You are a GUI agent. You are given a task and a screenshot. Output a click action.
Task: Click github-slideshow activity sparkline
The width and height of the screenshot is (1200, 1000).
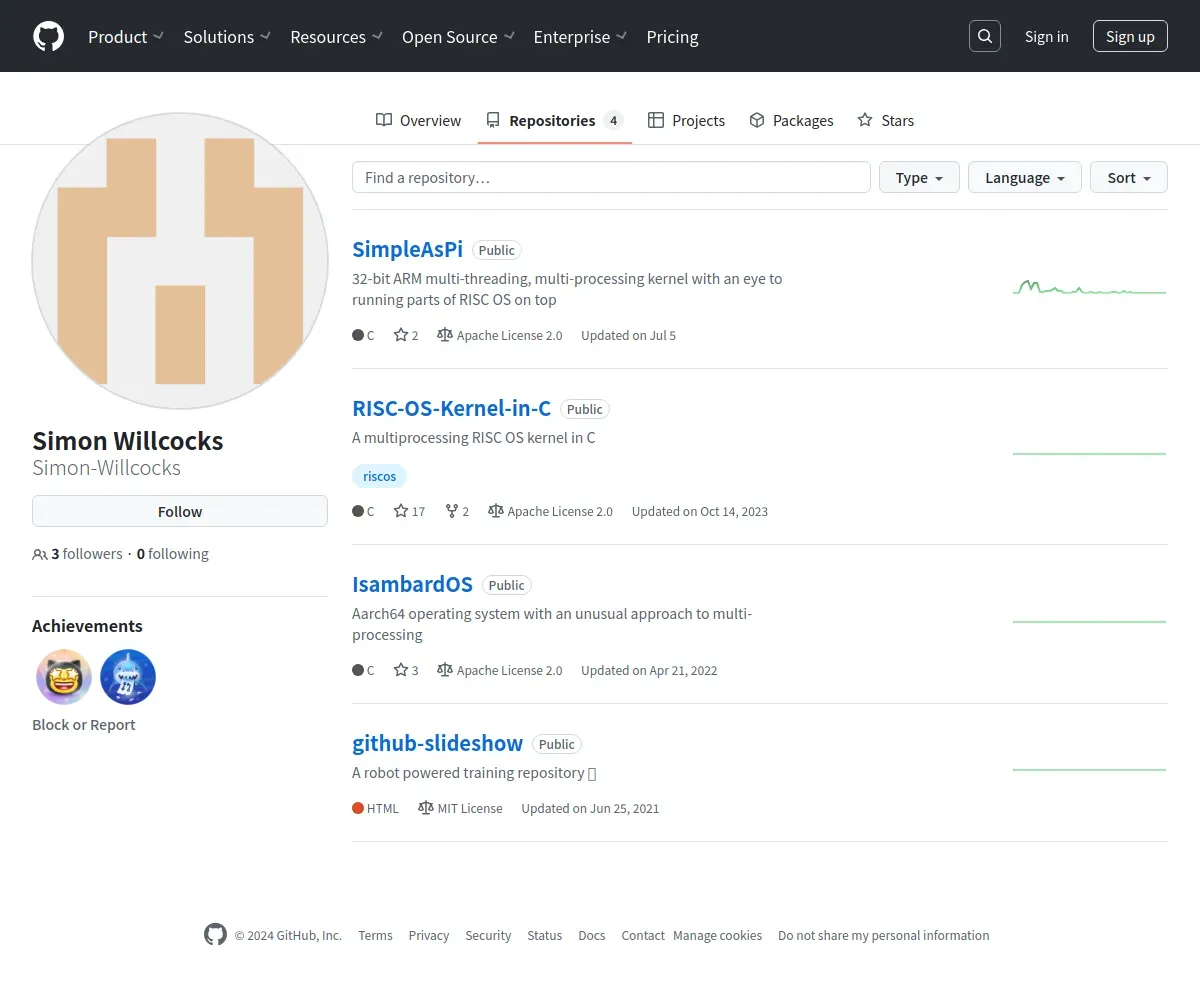tap(1090, 769)
